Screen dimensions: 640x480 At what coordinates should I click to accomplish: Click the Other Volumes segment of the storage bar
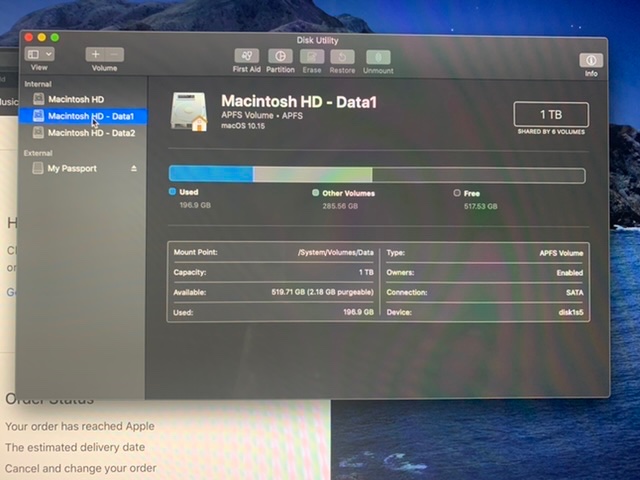point(313,175)
